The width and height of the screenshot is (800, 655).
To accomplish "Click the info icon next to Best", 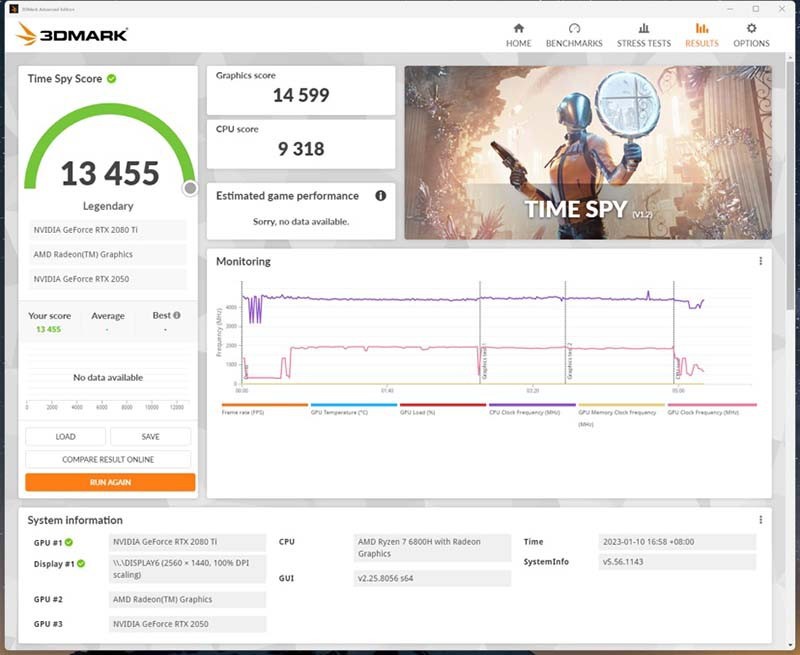I will click(177, 315).
